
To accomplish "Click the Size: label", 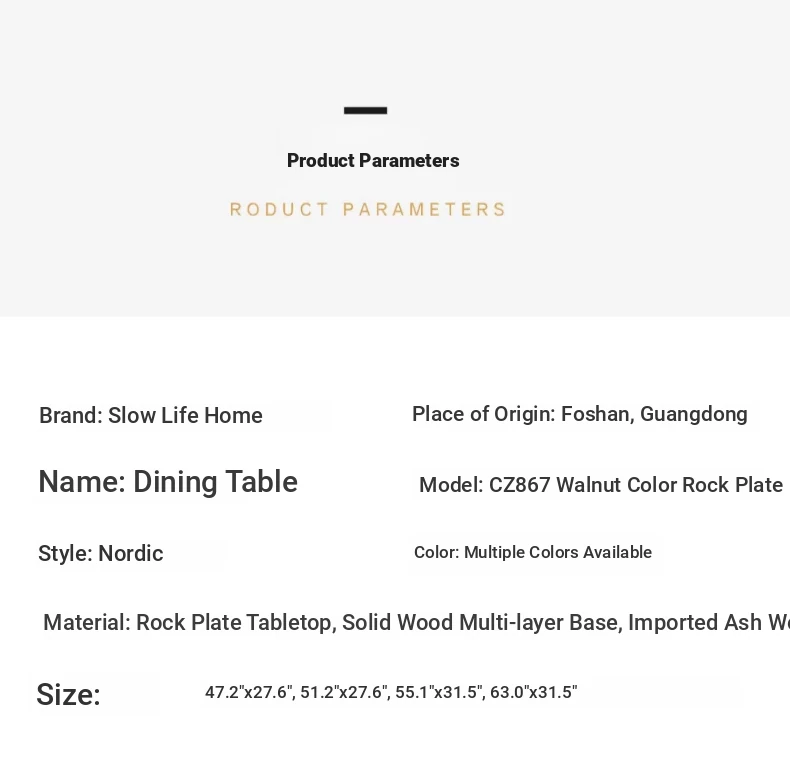I will 69,694.
